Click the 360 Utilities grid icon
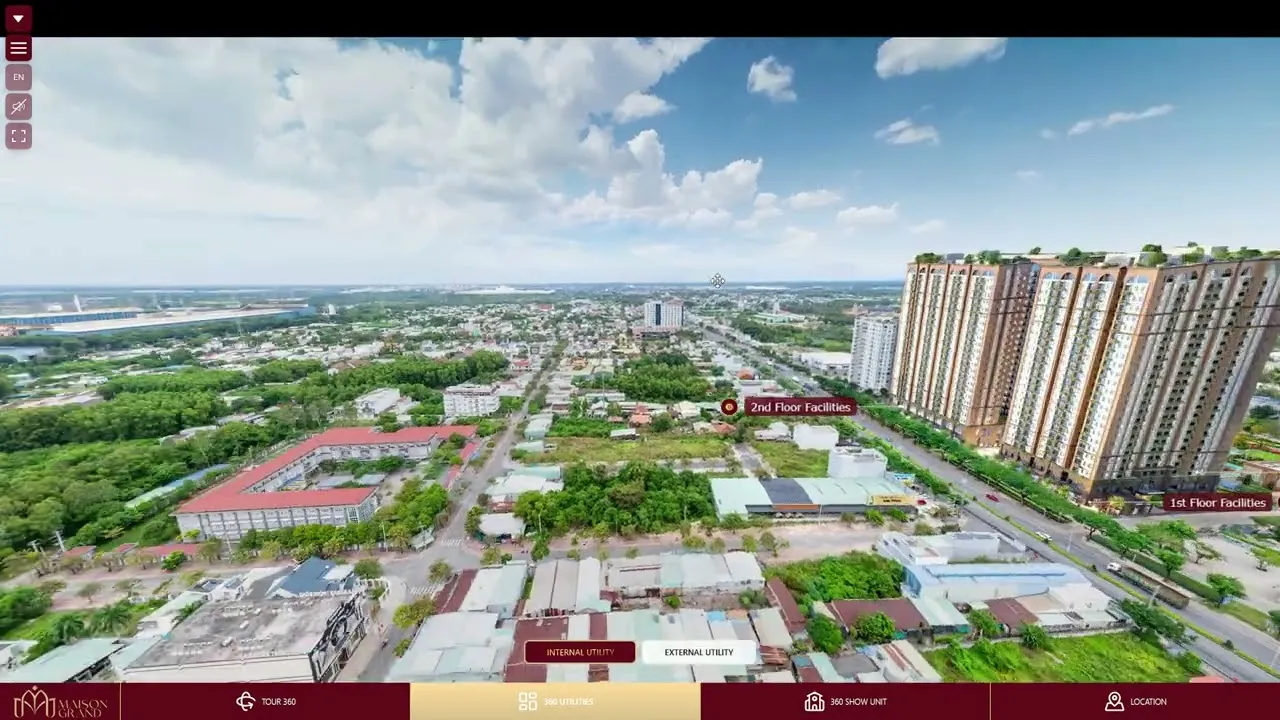 pyautogui.click(x=528, y=702)
